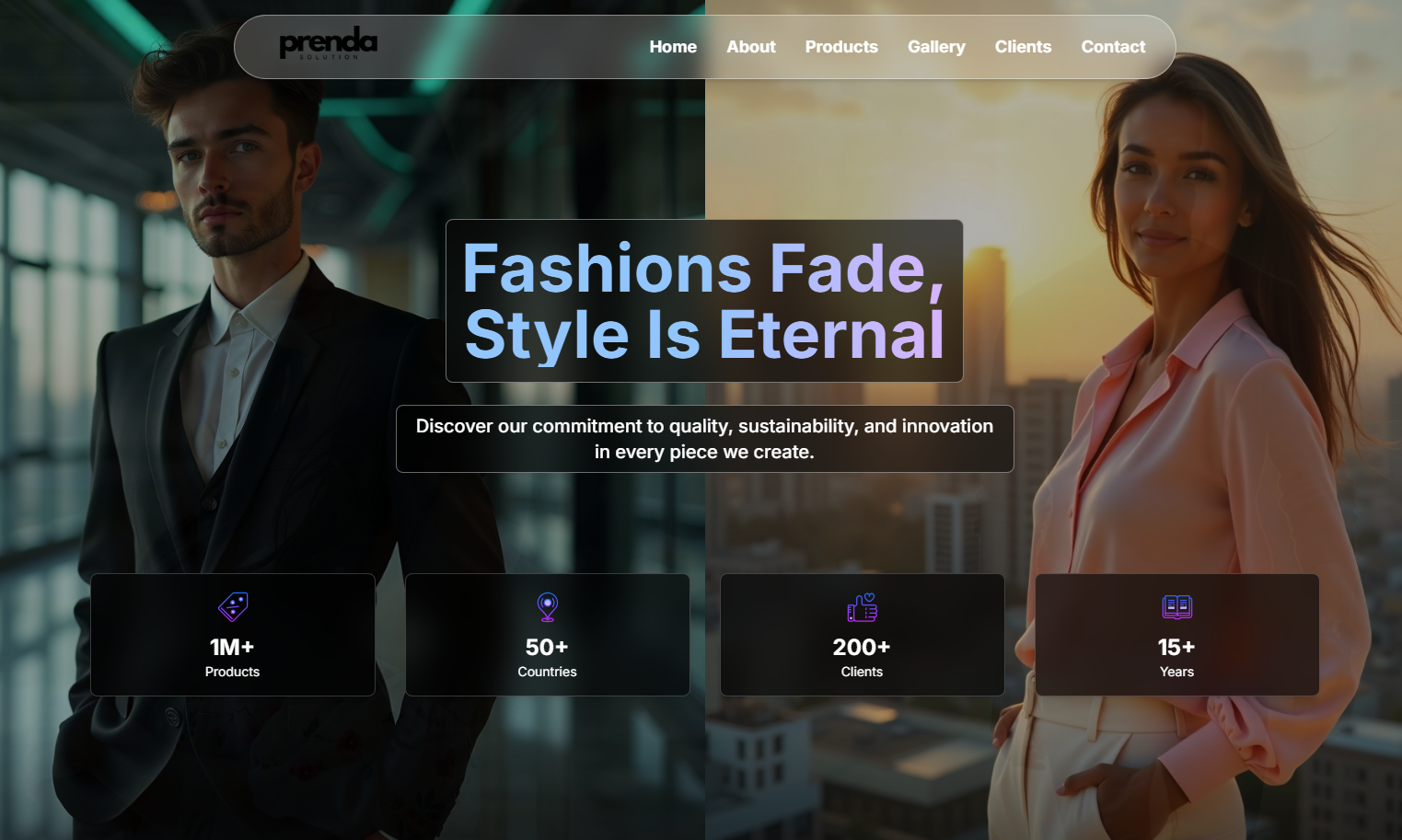Select Clients in the navigation bar
Viewport: 1402px width, 840px height.
click(1023, 47)
